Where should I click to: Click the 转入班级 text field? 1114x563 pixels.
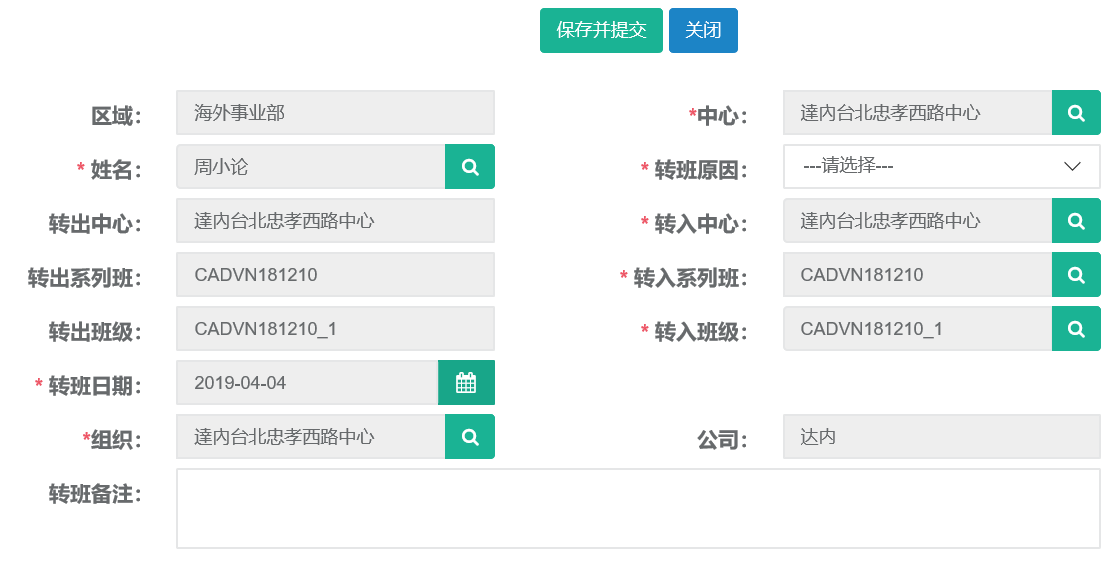pos(917,329)
